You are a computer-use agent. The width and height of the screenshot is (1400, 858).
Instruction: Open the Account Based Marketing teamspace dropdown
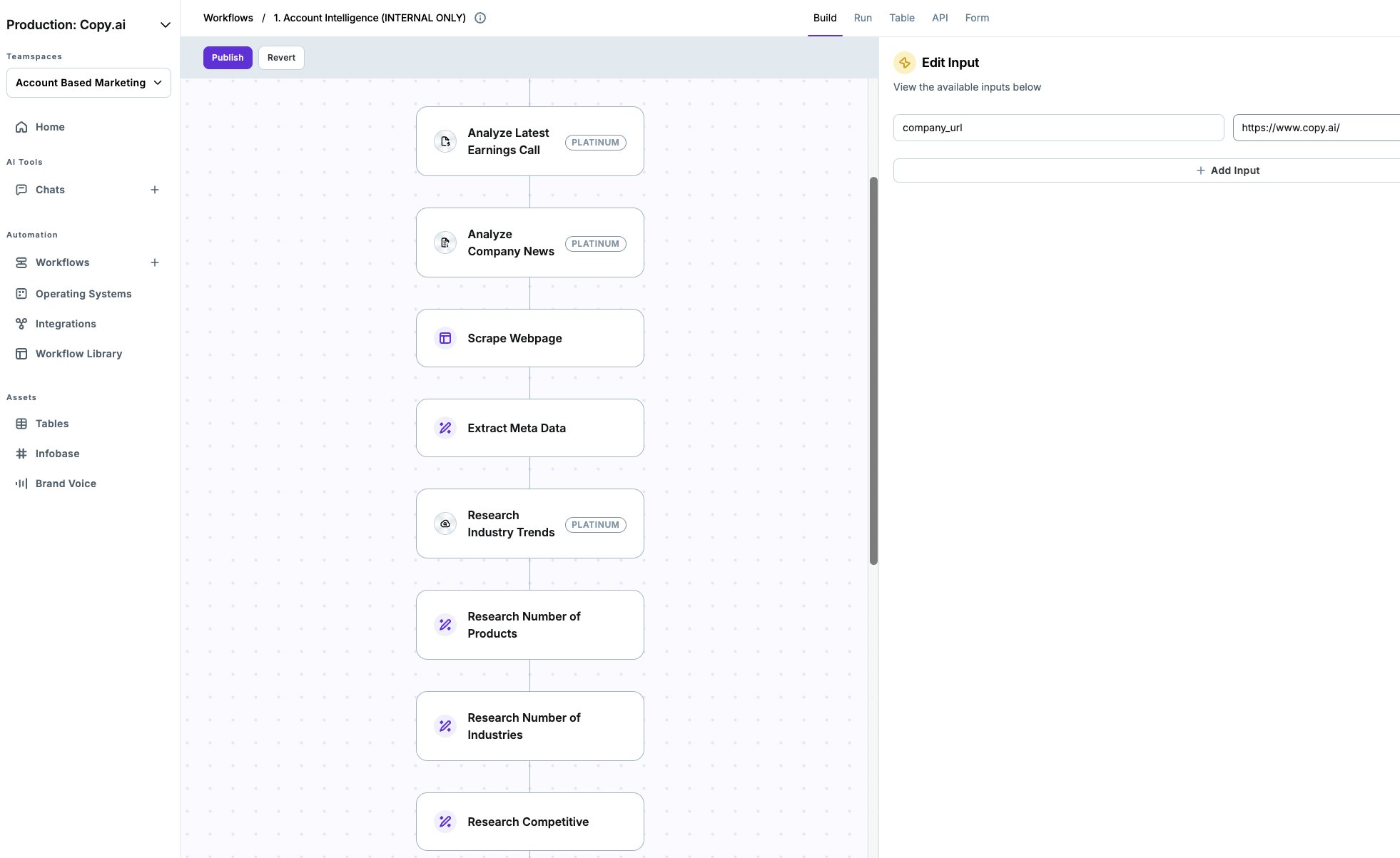tap(88, 83)
